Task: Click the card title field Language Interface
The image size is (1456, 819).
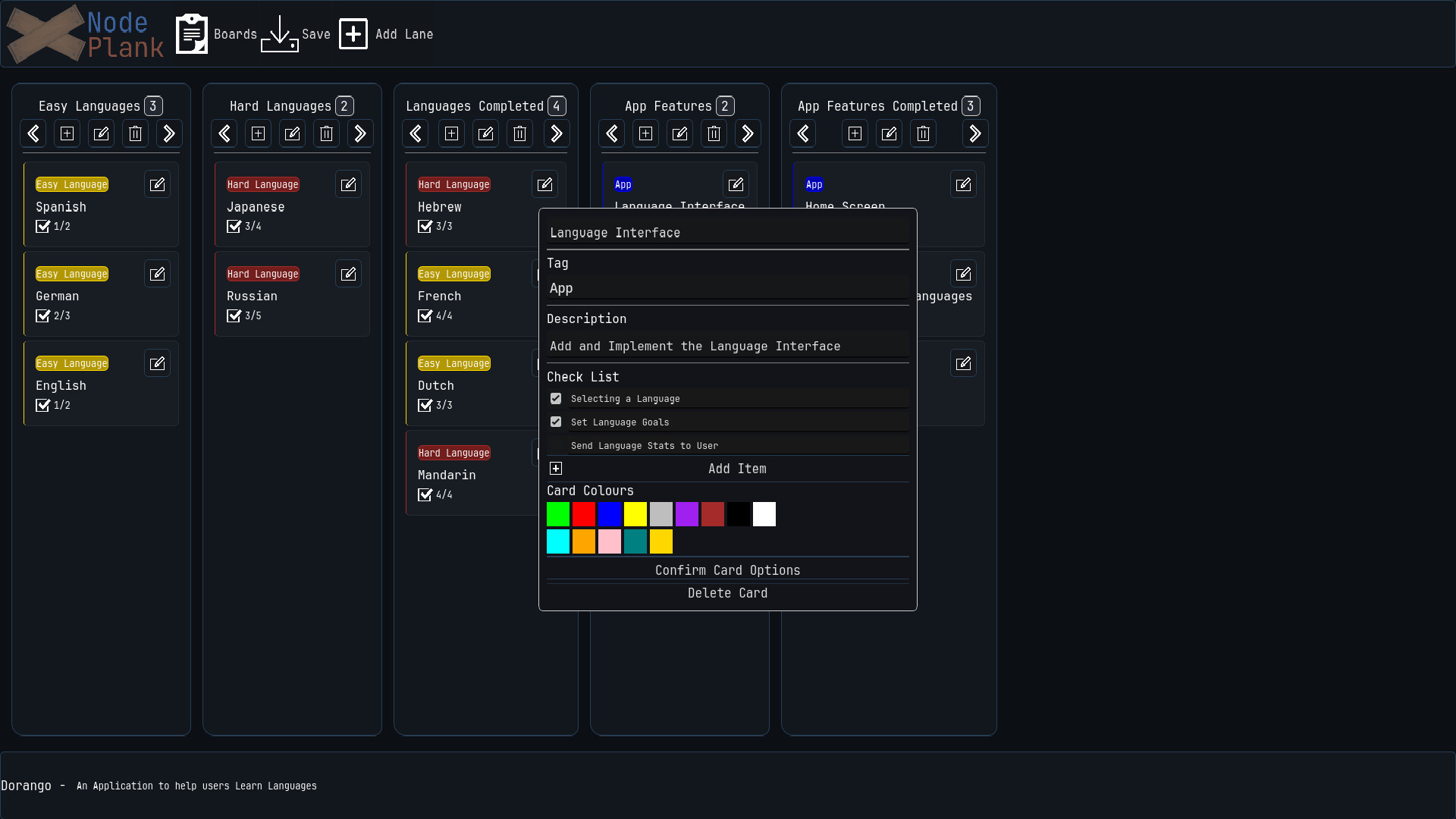Action: click(x=728, y=233)
